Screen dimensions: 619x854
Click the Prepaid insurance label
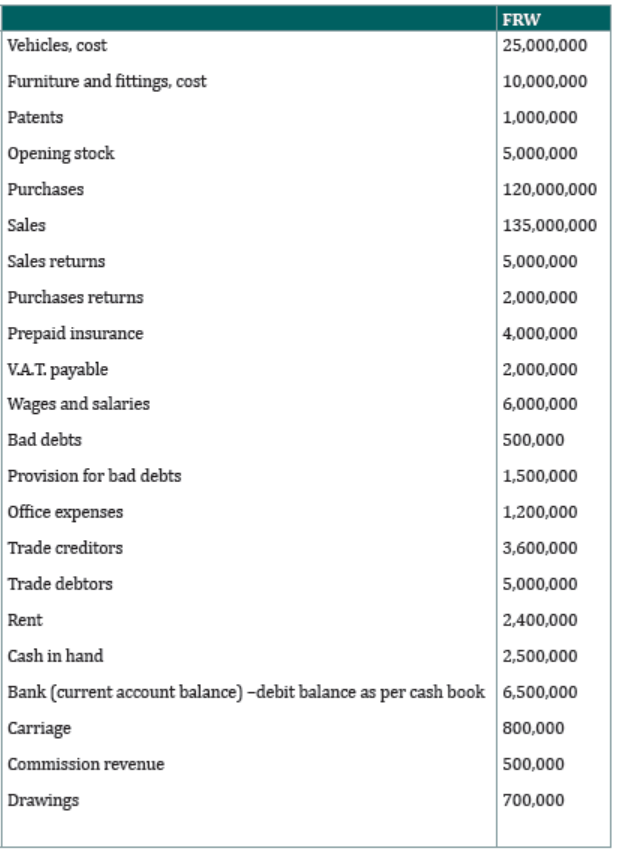click(75, 333)
